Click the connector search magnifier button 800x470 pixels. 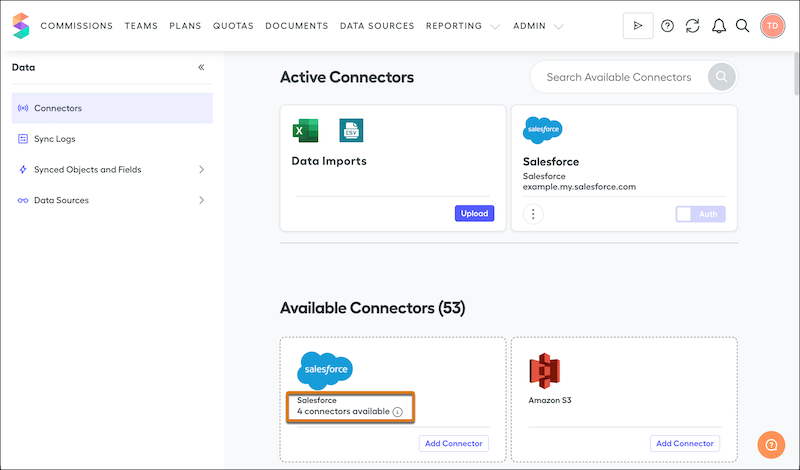(x=721, y=77)
